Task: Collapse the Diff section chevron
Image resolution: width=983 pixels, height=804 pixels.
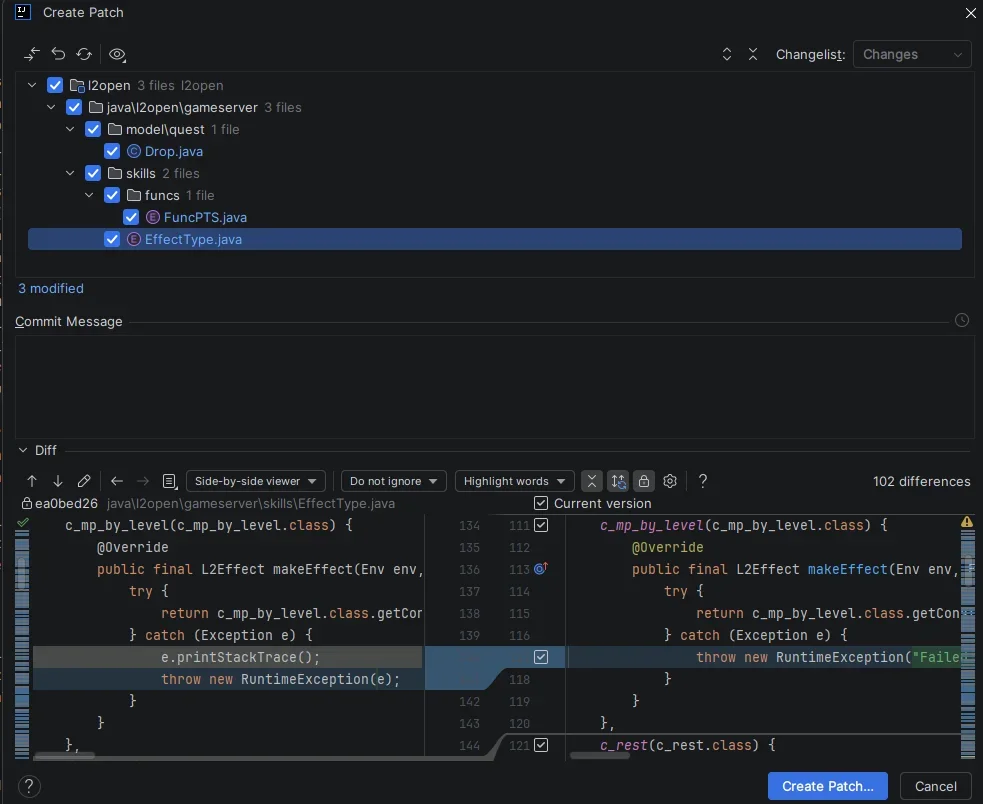Action: coord(23,450)
